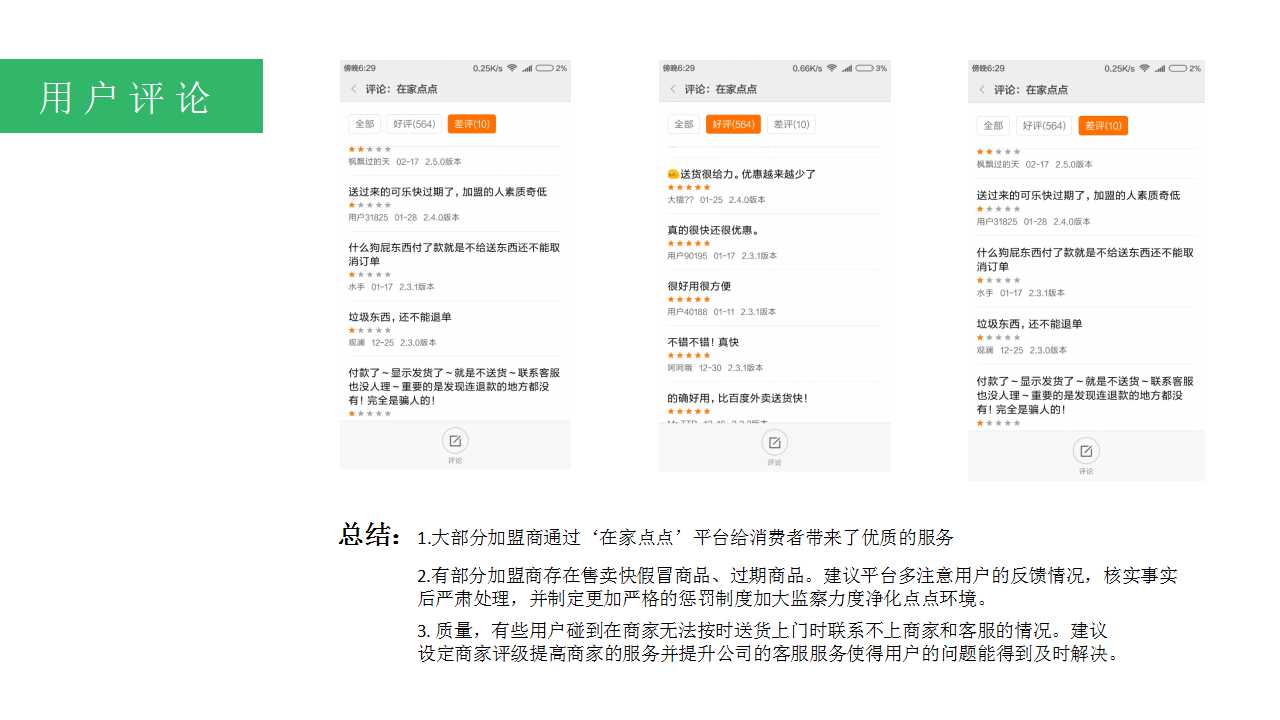Select 全部 tab on middle screenshot
1280x720 pixels.
point(684,124)
